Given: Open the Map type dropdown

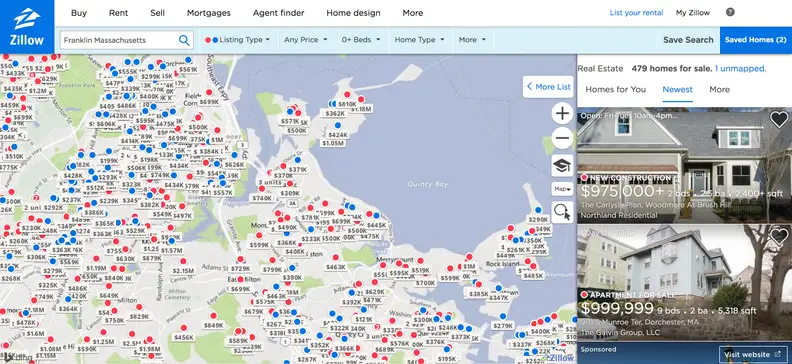Looking at the screenshot, I should (x=562, y=189).
